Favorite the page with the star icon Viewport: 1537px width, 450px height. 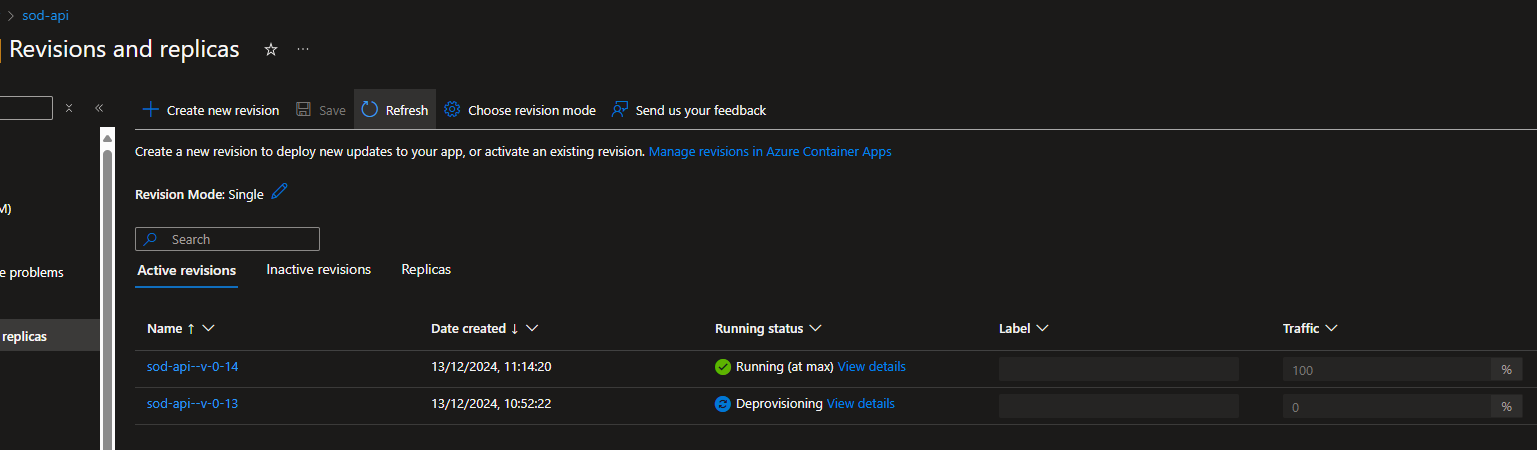(271, 49)
